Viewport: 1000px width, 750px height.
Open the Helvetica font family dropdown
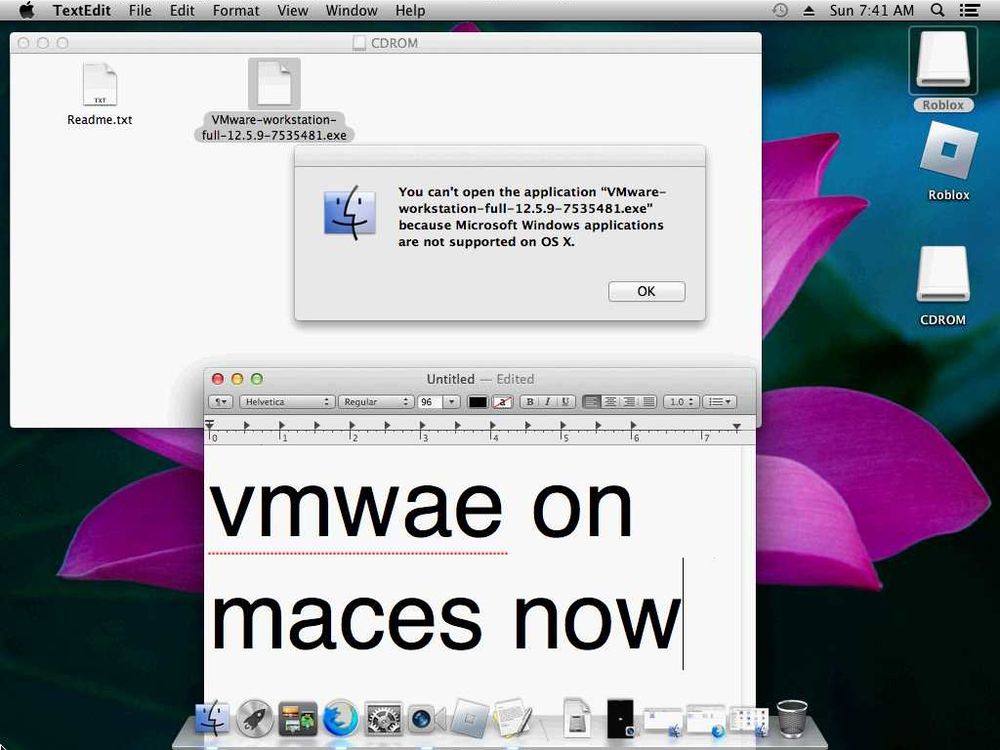click(287, 402)
